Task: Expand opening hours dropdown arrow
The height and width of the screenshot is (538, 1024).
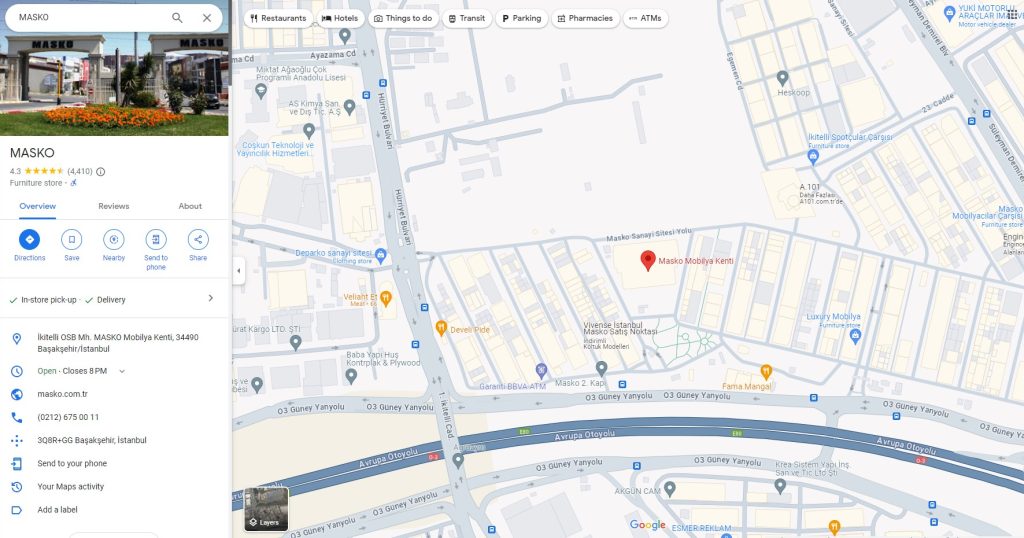Action: point(121,372)
